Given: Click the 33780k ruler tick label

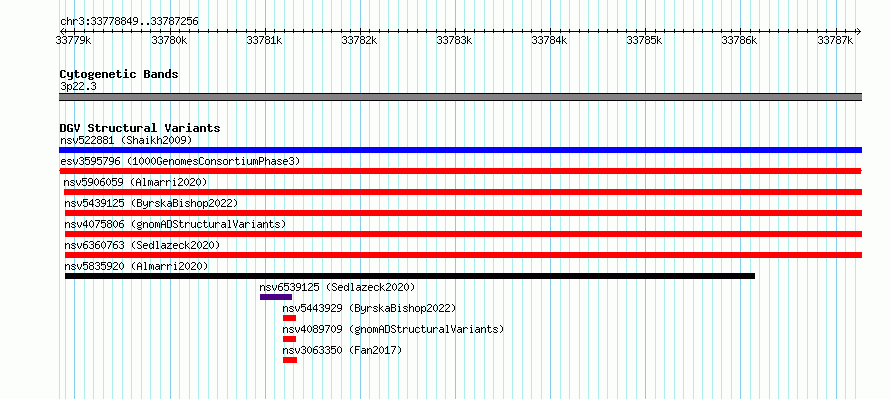Looking at the screenshot, I should coord(169,40).
